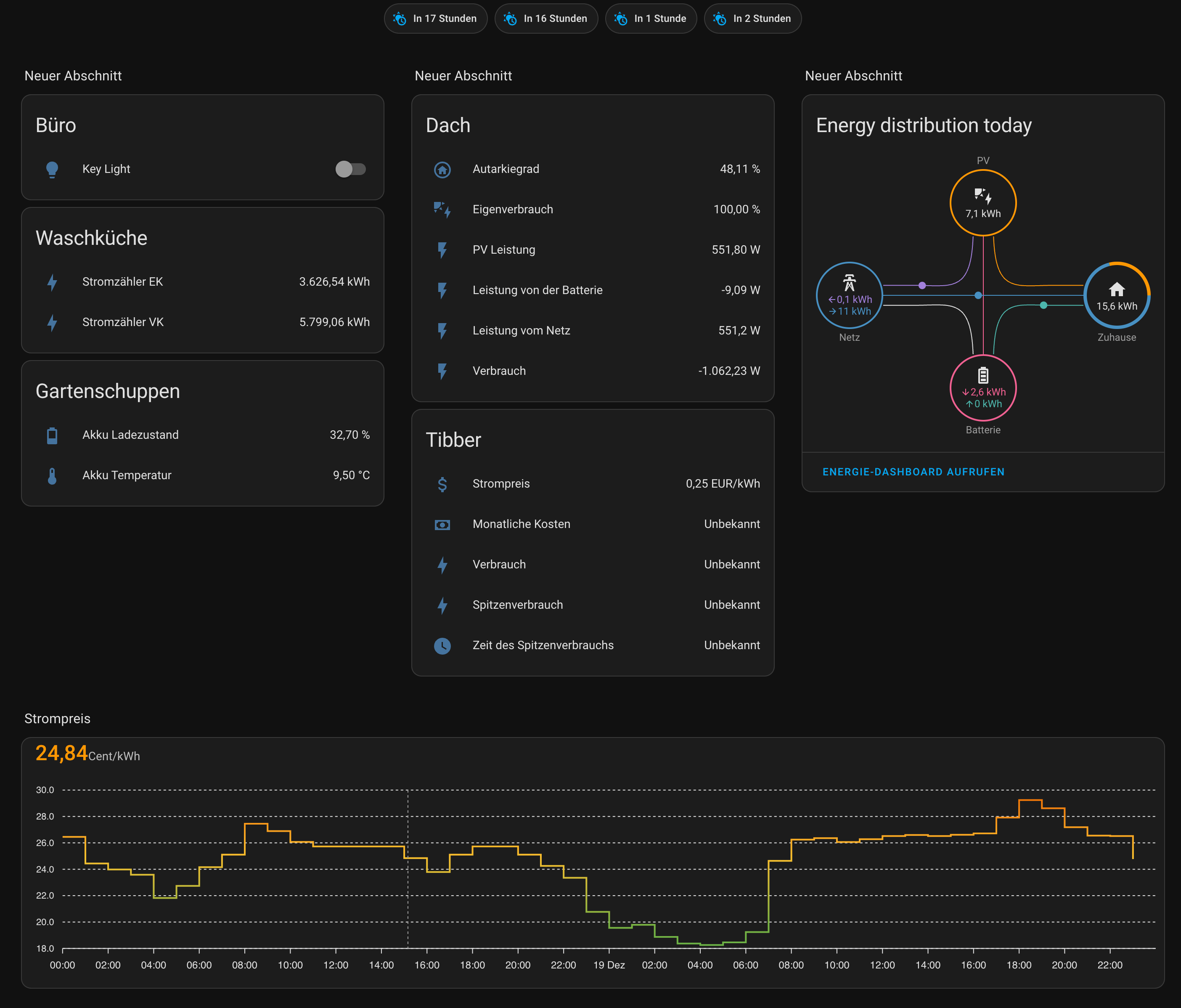Viewport: 1181px width, 1008px height.
Task: Click the Zuhause home circle 15,6 kWh
Action: coord(1117,295)
